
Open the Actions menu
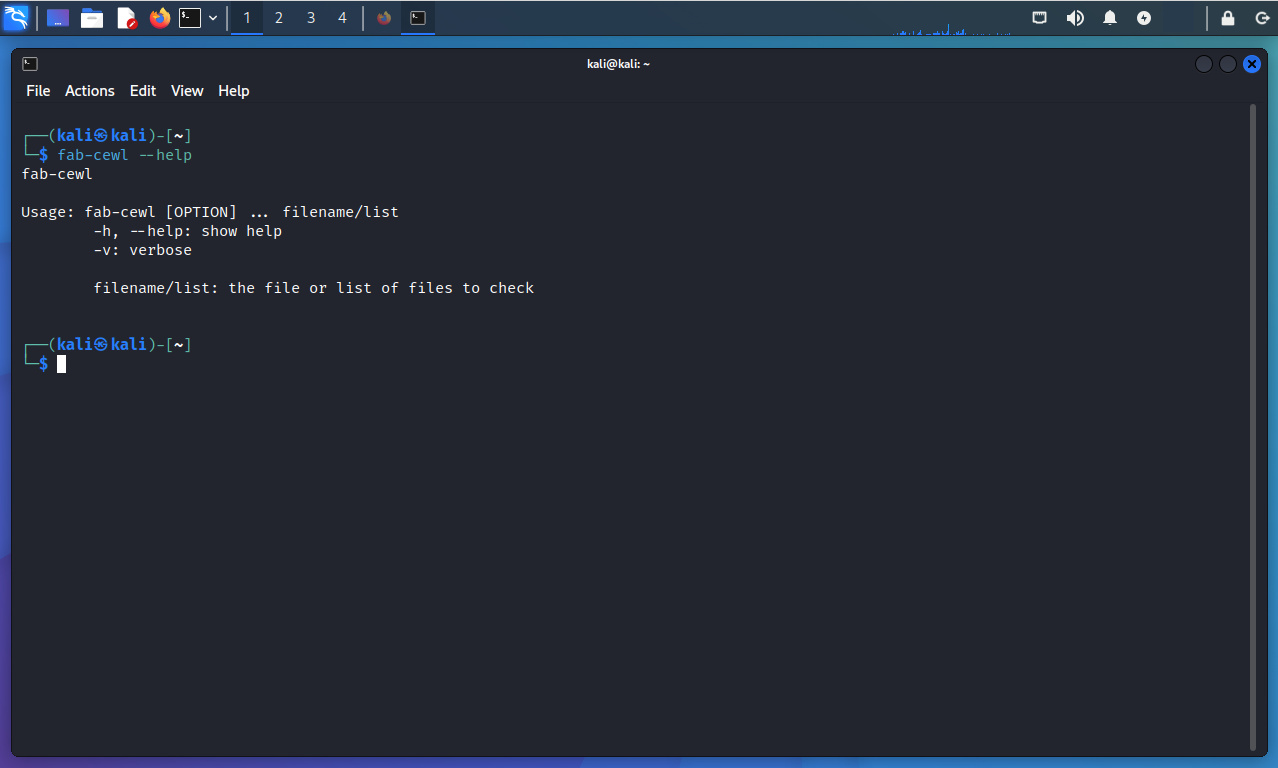click(x=90, y=91)
